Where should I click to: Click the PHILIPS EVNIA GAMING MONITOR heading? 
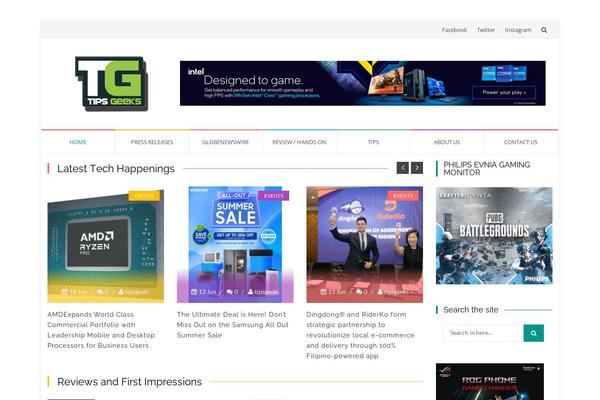point(487,168)
